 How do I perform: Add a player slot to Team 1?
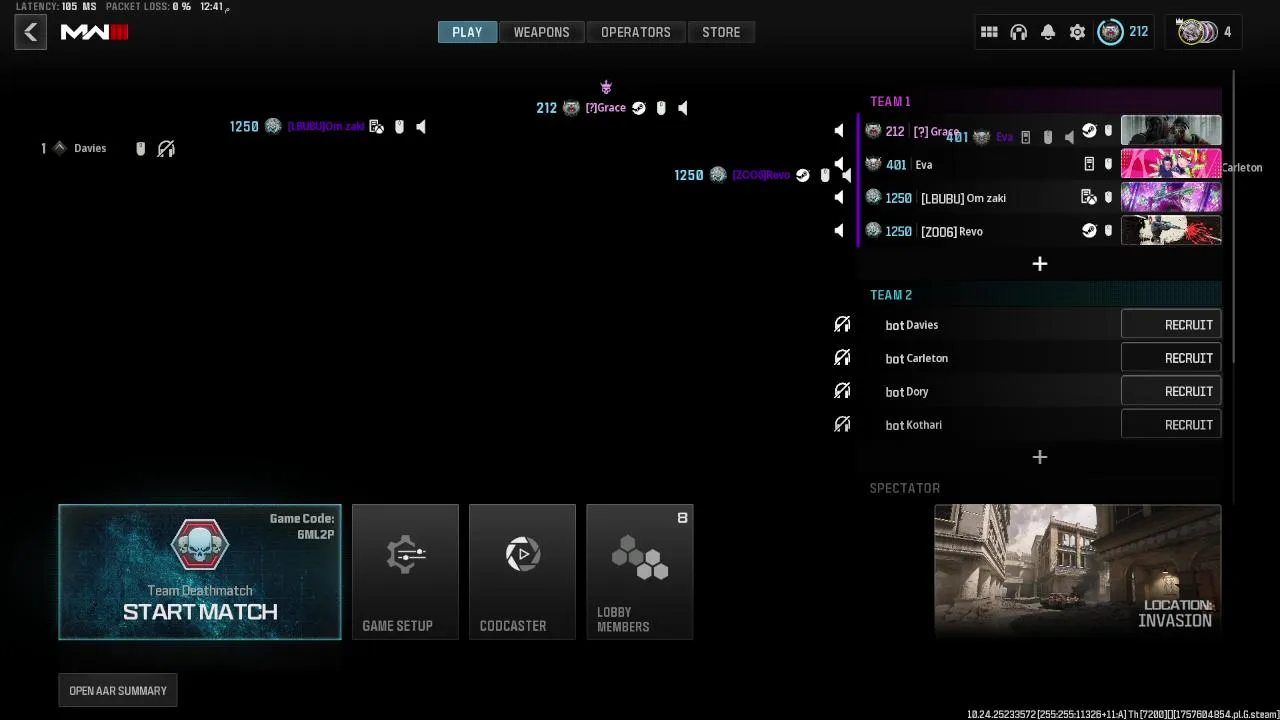(1040, 264)
